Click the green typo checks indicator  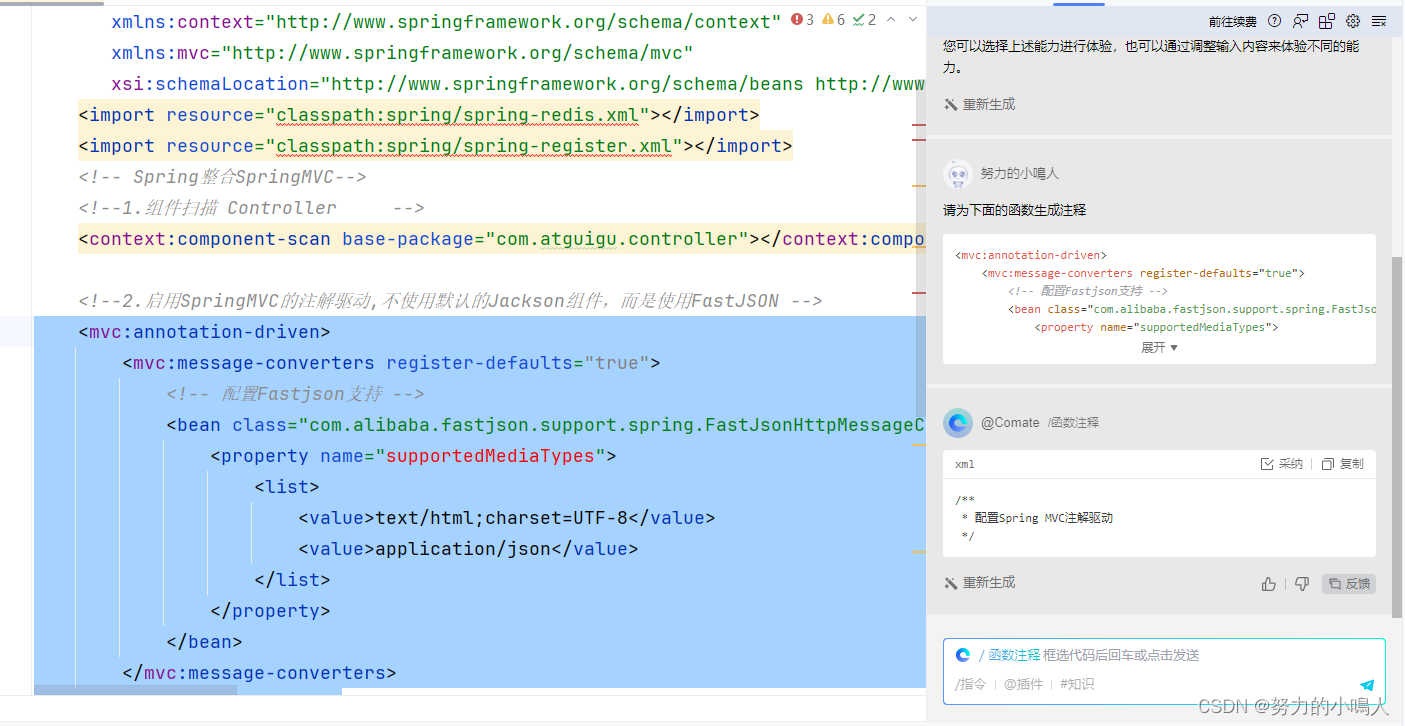point(865,20)
